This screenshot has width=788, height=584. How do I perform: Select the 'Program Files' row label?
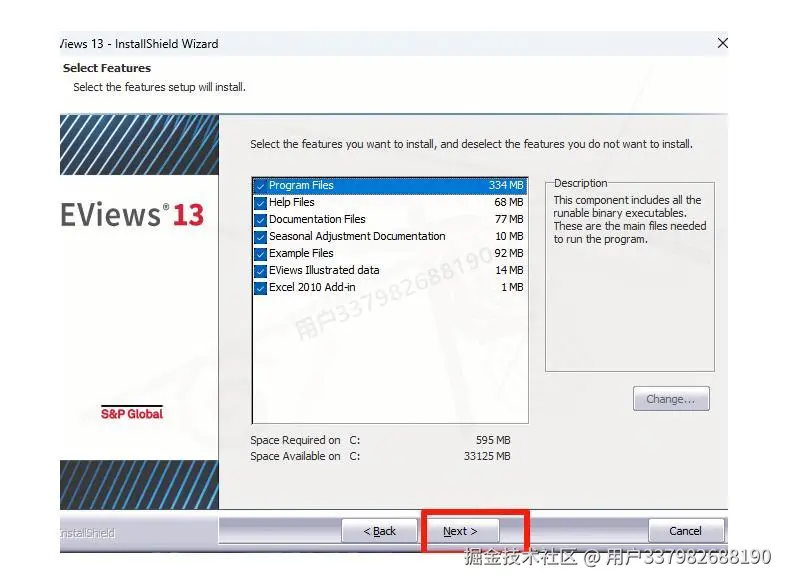coord(301,185)
